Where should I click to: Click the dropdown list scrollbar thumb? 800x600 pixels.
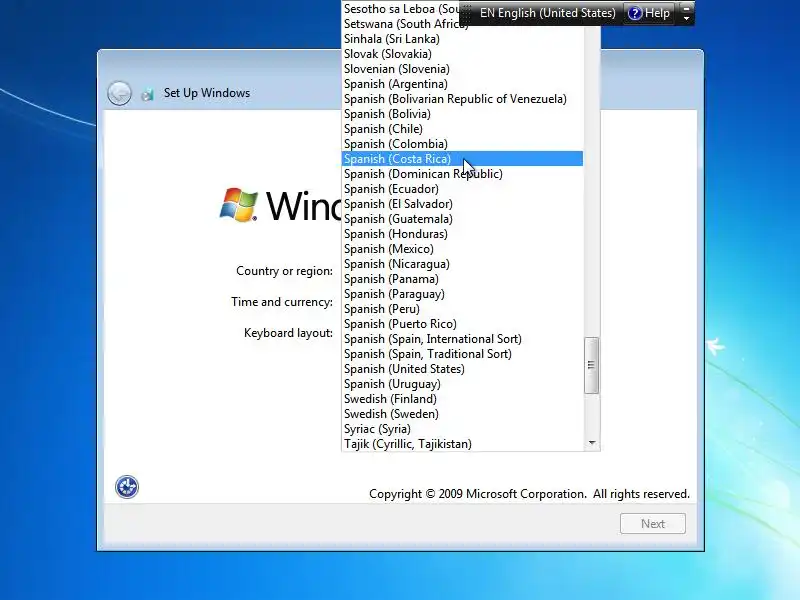[x=591, y=365]
